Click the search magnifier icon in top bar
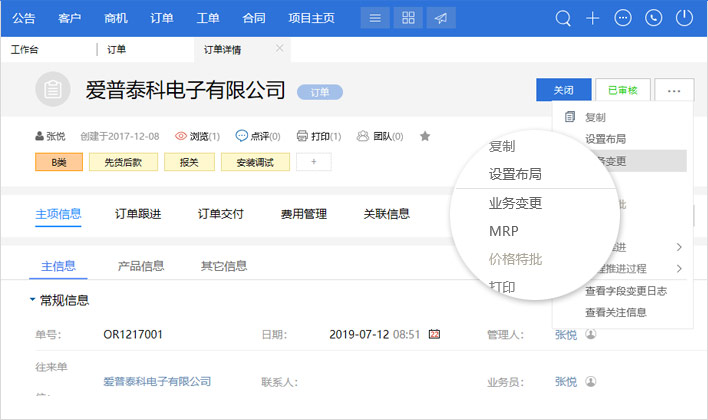Screen dimensions: 708x420 click(563, 18)
